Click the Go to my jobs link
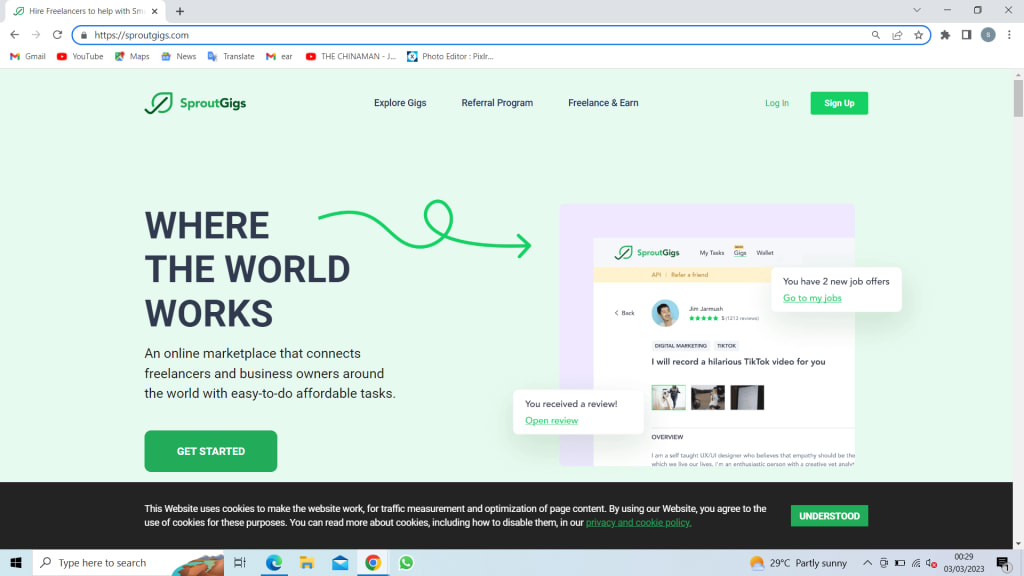1024x576 pixels. point(812,298)
